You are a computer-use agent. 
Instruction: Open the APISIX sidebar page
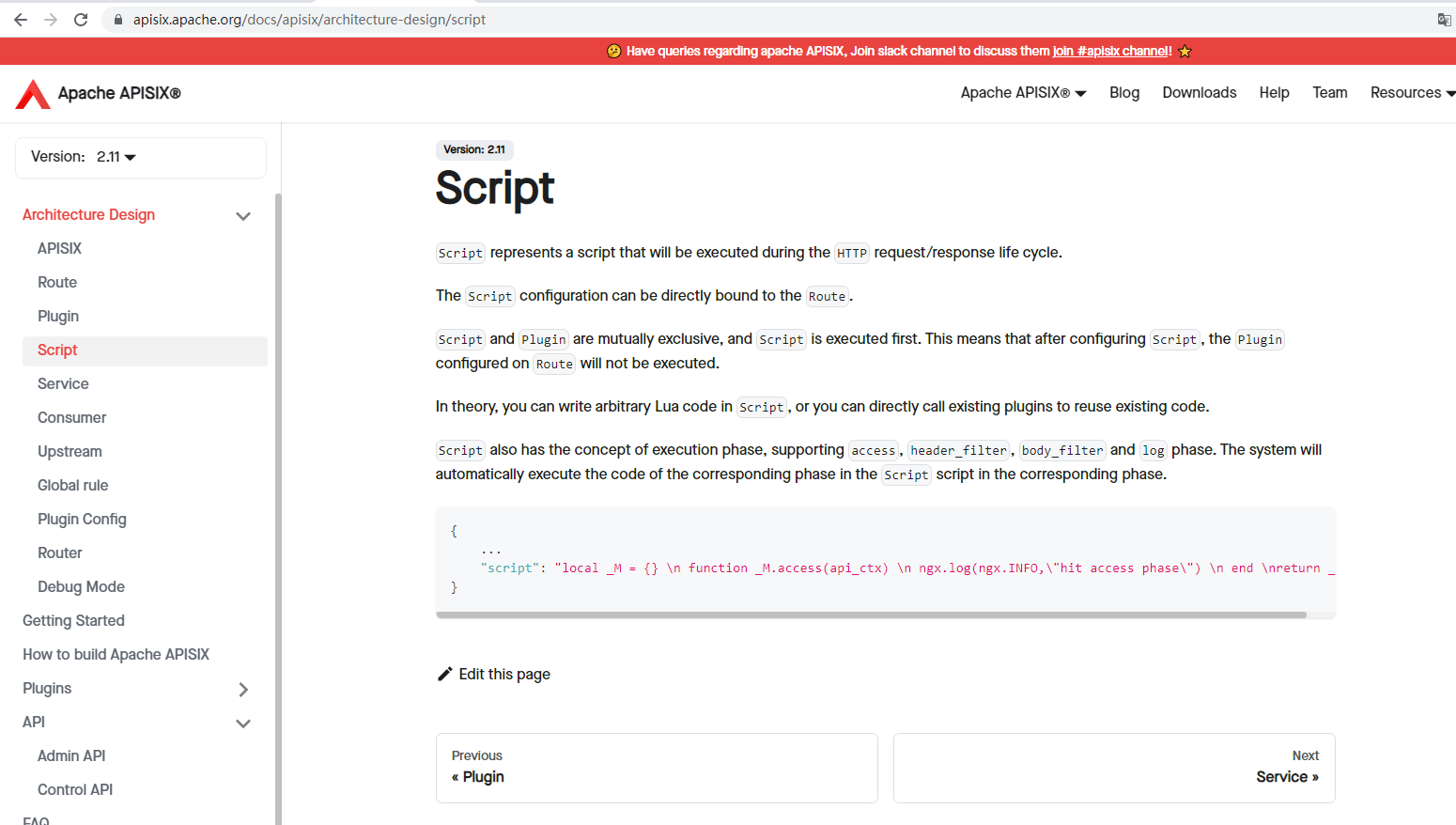[x=59, y=248]
